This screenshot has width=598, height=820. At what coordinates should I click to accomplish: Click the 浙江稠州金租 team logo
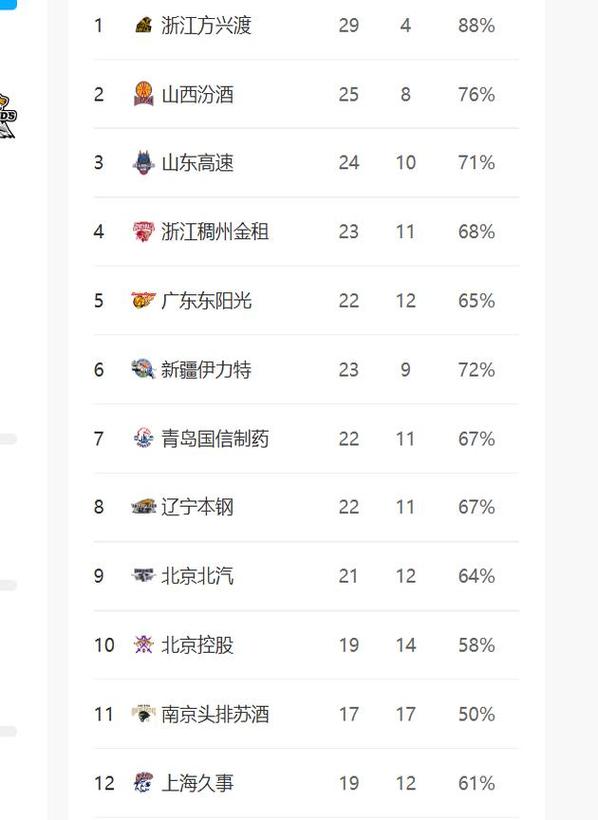pyautogui.click(x=141, y=231)
